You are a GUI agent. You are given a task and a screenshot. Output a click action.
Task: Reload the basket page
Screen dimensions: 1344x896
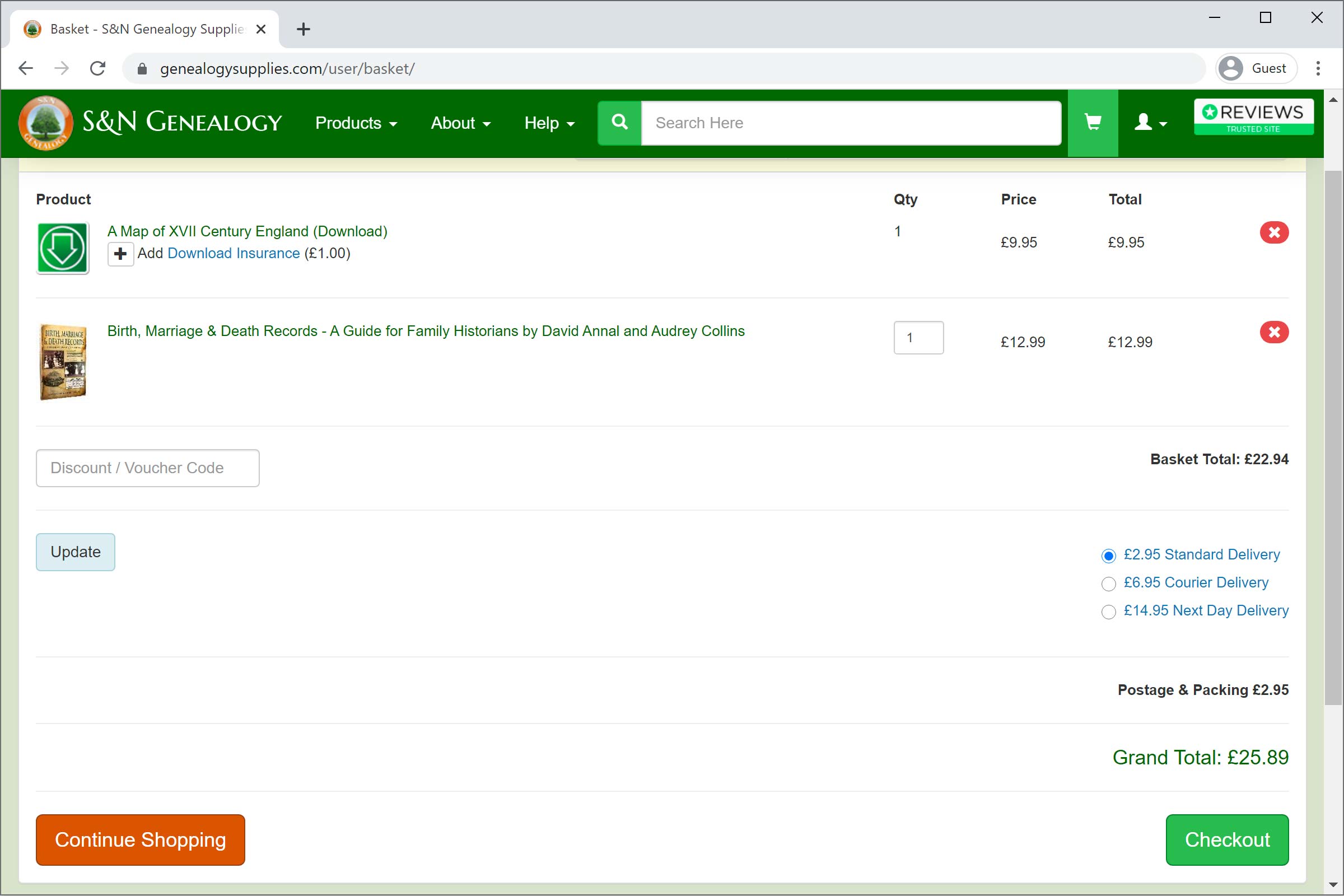click(x=97, y=68)
